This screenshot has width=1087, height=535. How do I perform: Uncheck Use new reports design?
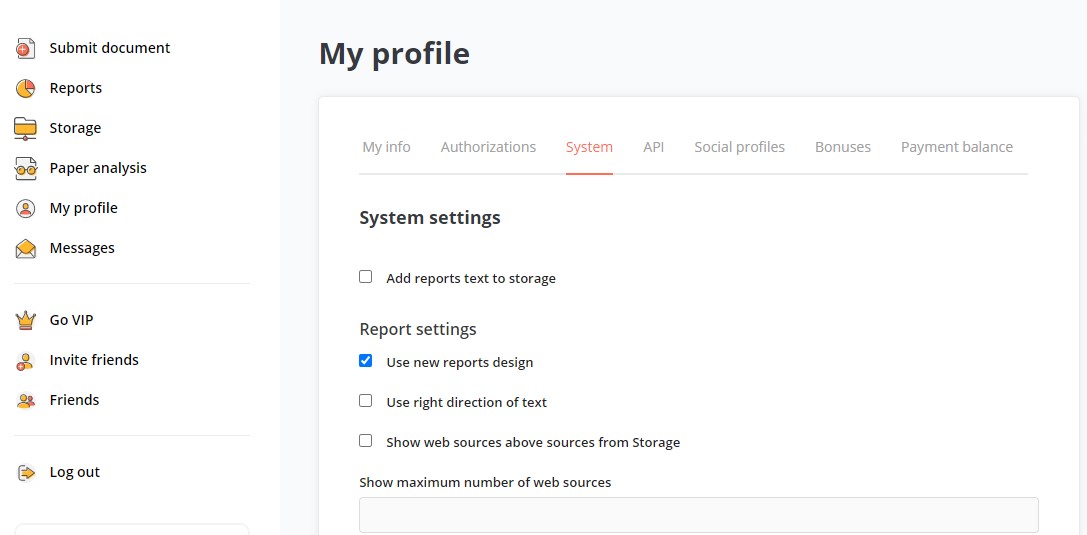(365, 360)
